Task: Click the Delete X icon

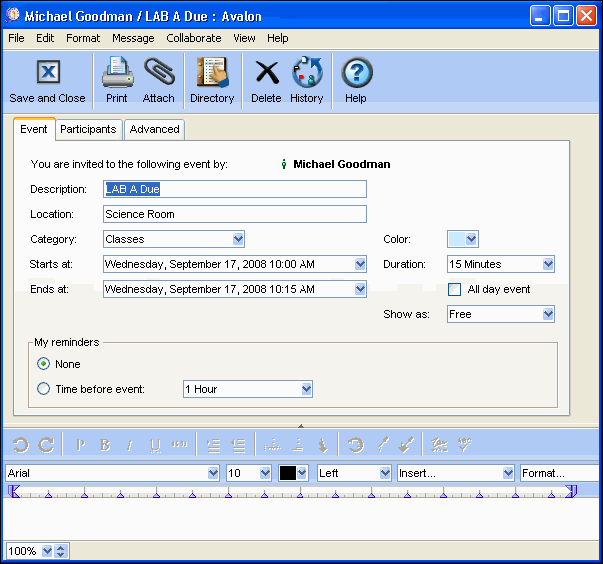Action: tap(266, 73)
